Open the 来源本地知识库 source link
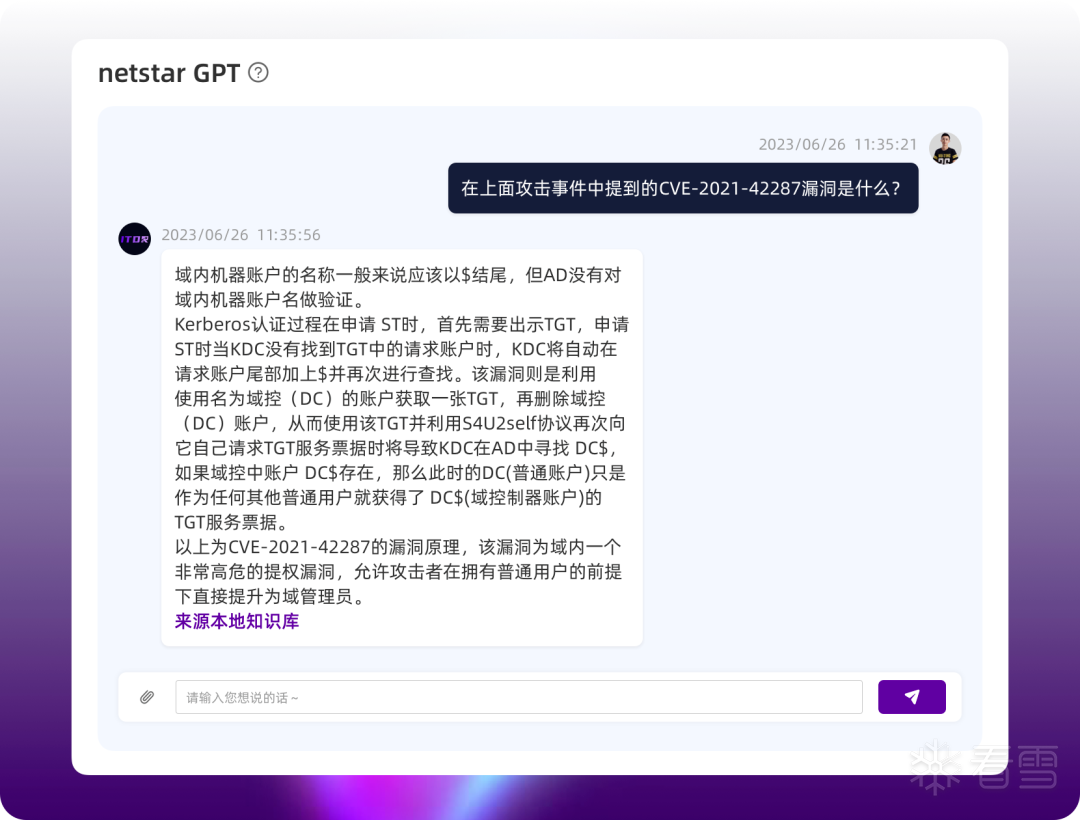The height and width of the screenshot is (820, 1080). [237, 622]
